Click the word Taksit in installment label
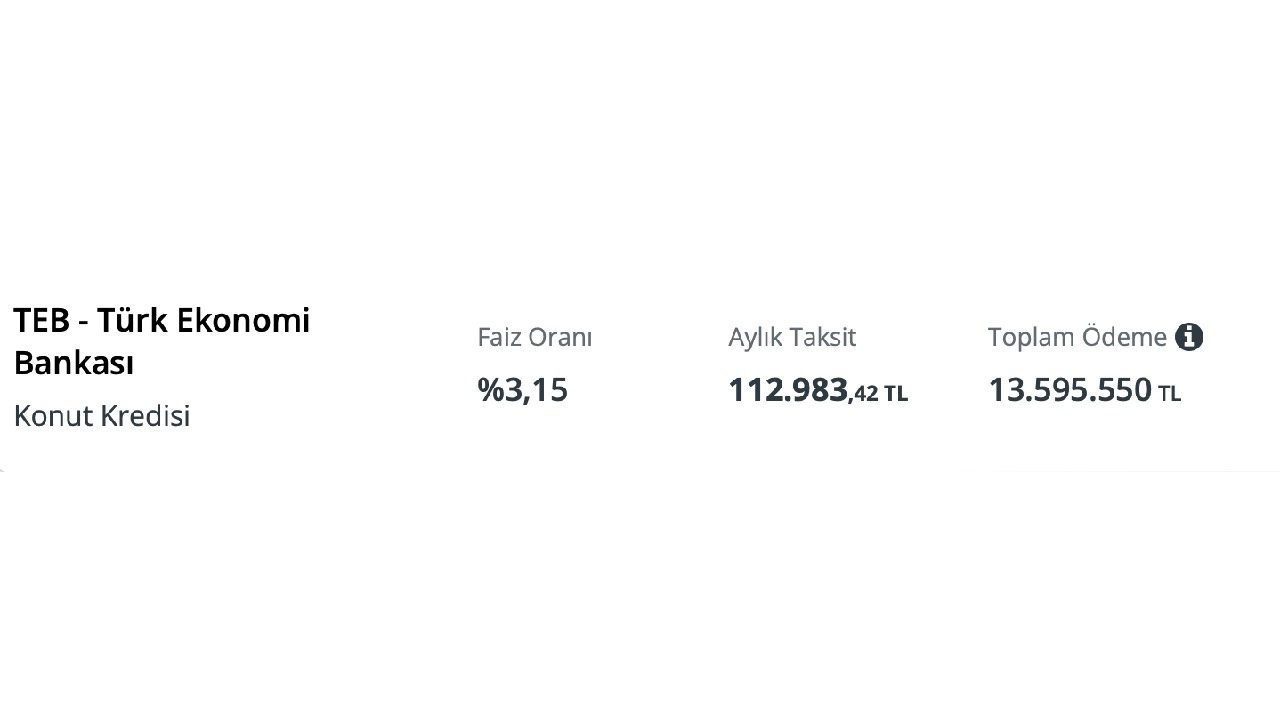1280x720 pixels. coord(823,338)
